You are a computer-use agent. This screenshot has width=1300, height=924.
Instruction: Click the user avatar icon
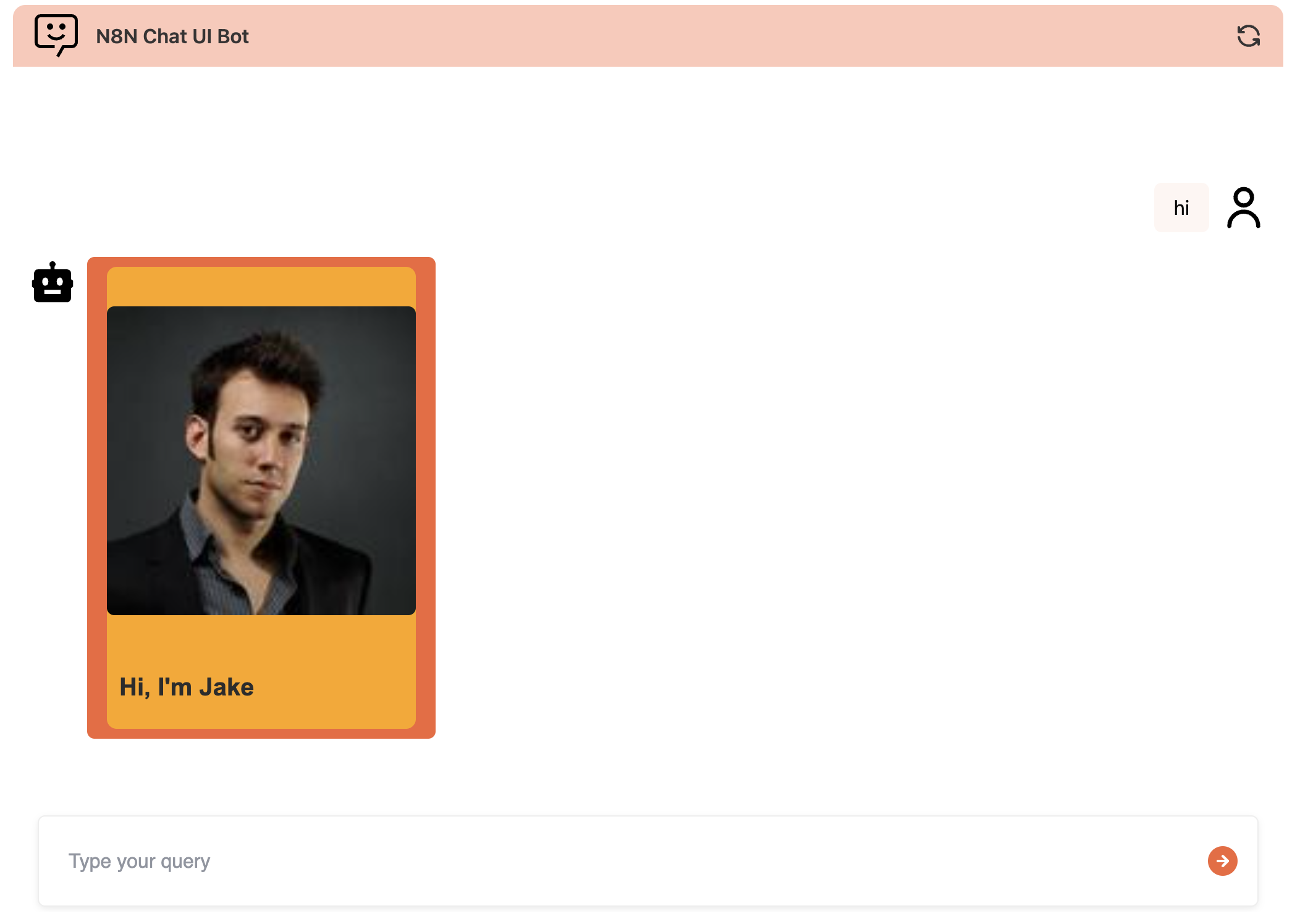pos(1243,208)
